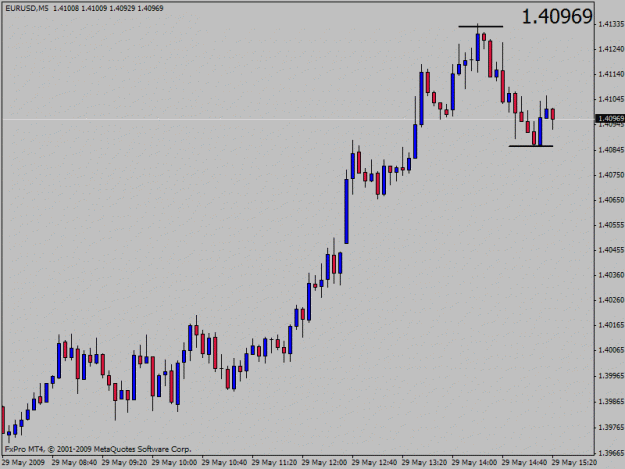Click the 1.40165 price scale label

click(x=611, y=325)
